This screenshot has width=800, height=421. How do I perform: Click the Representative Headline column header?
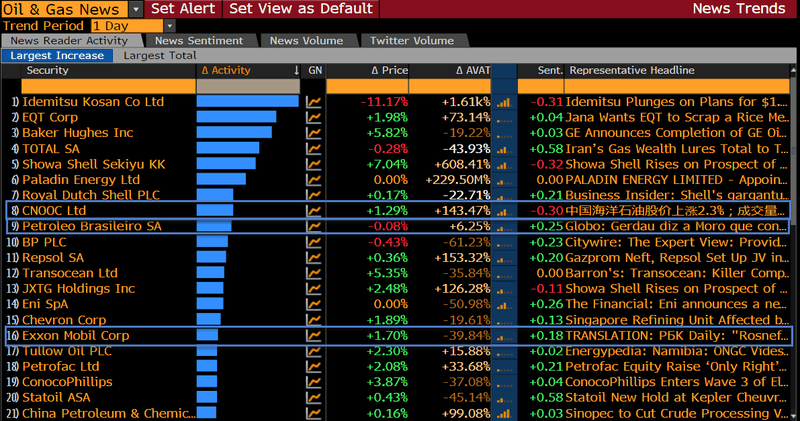click(x=677, y=70)
